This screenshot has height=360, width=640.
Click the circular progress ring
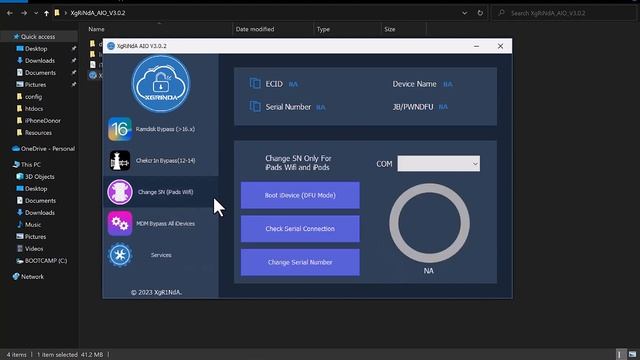click(x=429, y=223)
